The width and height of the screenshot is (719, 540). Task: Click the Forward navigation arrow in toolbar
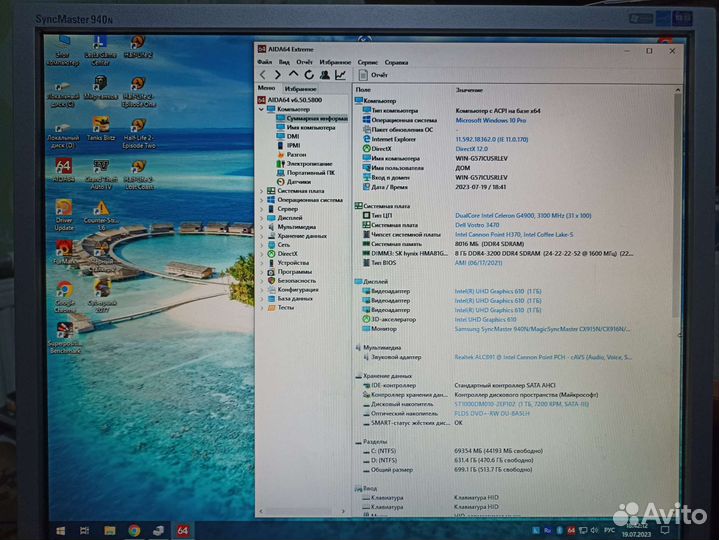(x=278, y=75)
